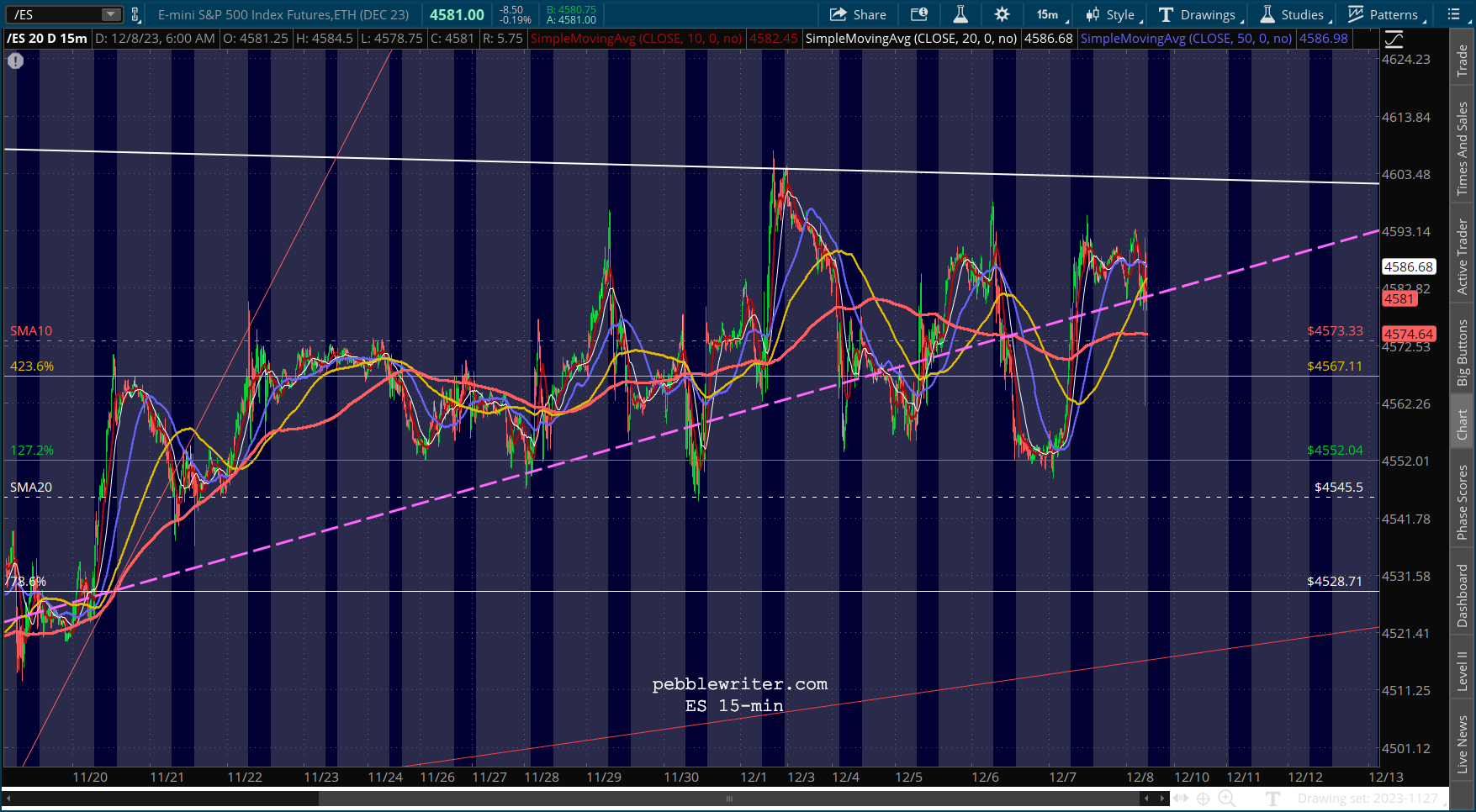Click the symbol link clipboard icon
The width and height of the screenshot is (1476, 812).
135,14
